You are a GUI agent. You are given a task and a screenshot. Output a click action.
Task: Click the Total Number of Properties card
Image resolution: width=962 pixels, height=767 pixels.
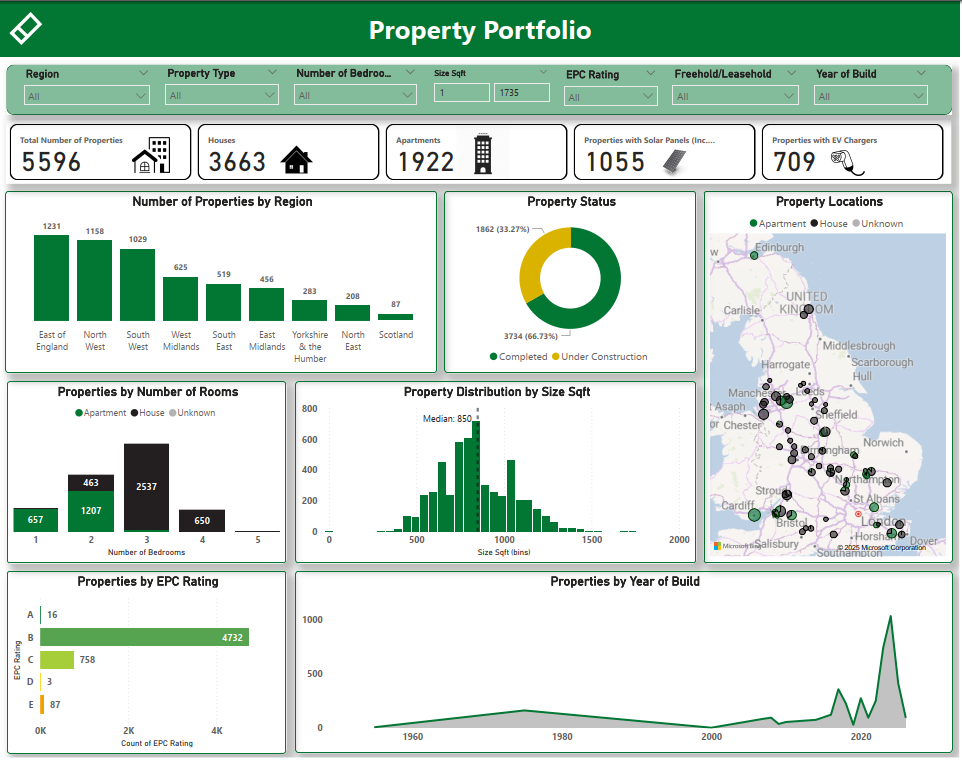coord(100,152)
